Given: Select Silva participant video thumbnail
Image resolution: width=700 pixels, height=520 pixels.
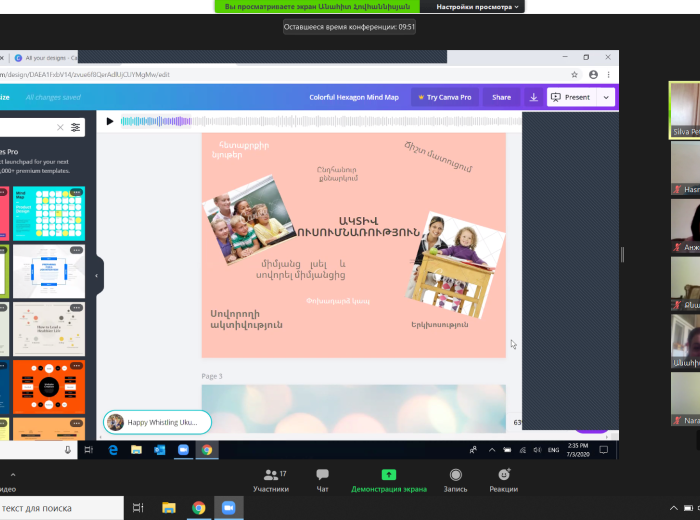Looking at the screenshot, I should coord(685,110).
